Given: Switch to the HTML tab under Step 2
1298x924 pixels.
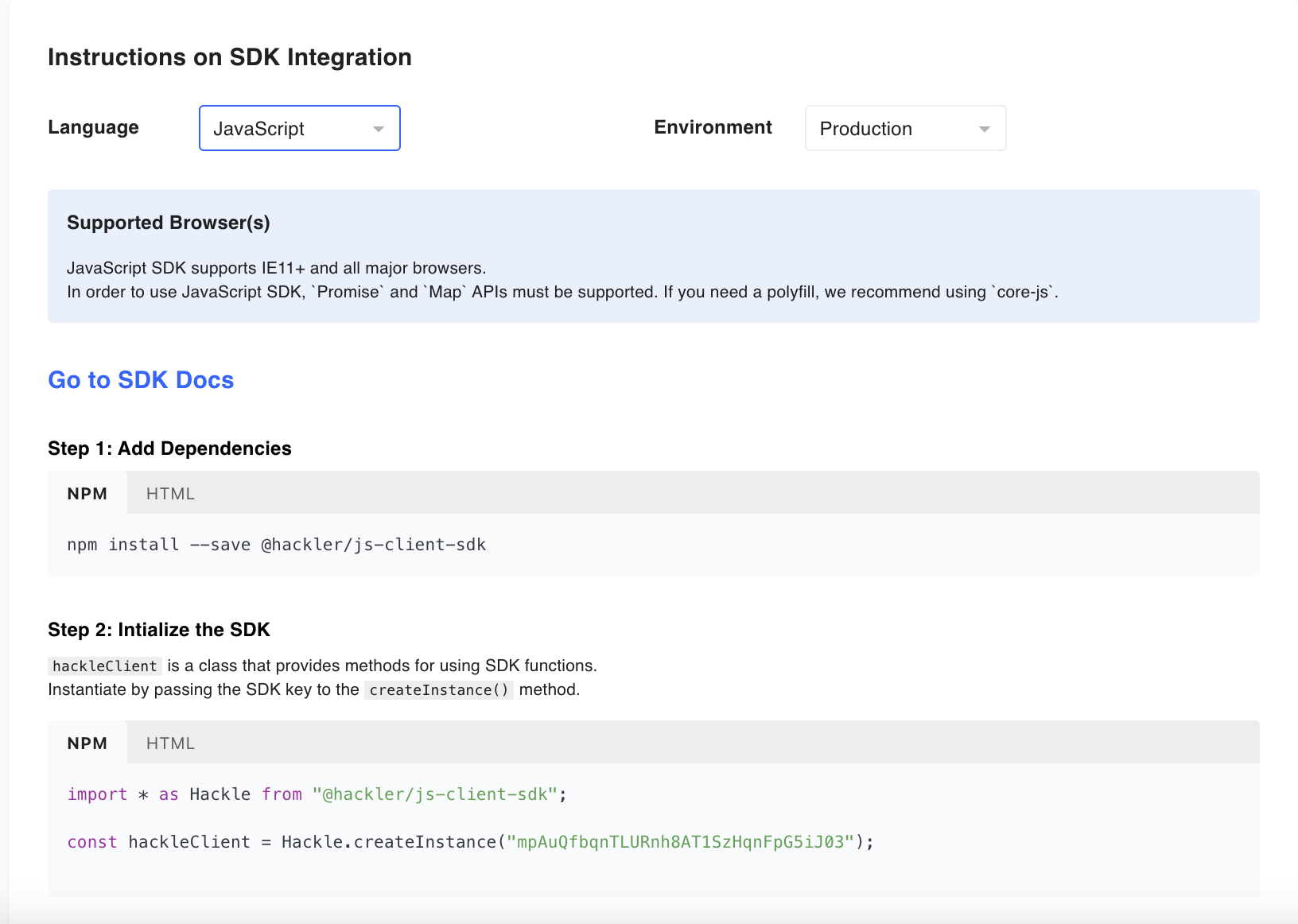Looking at the screenshot, I should pos(170,743).
